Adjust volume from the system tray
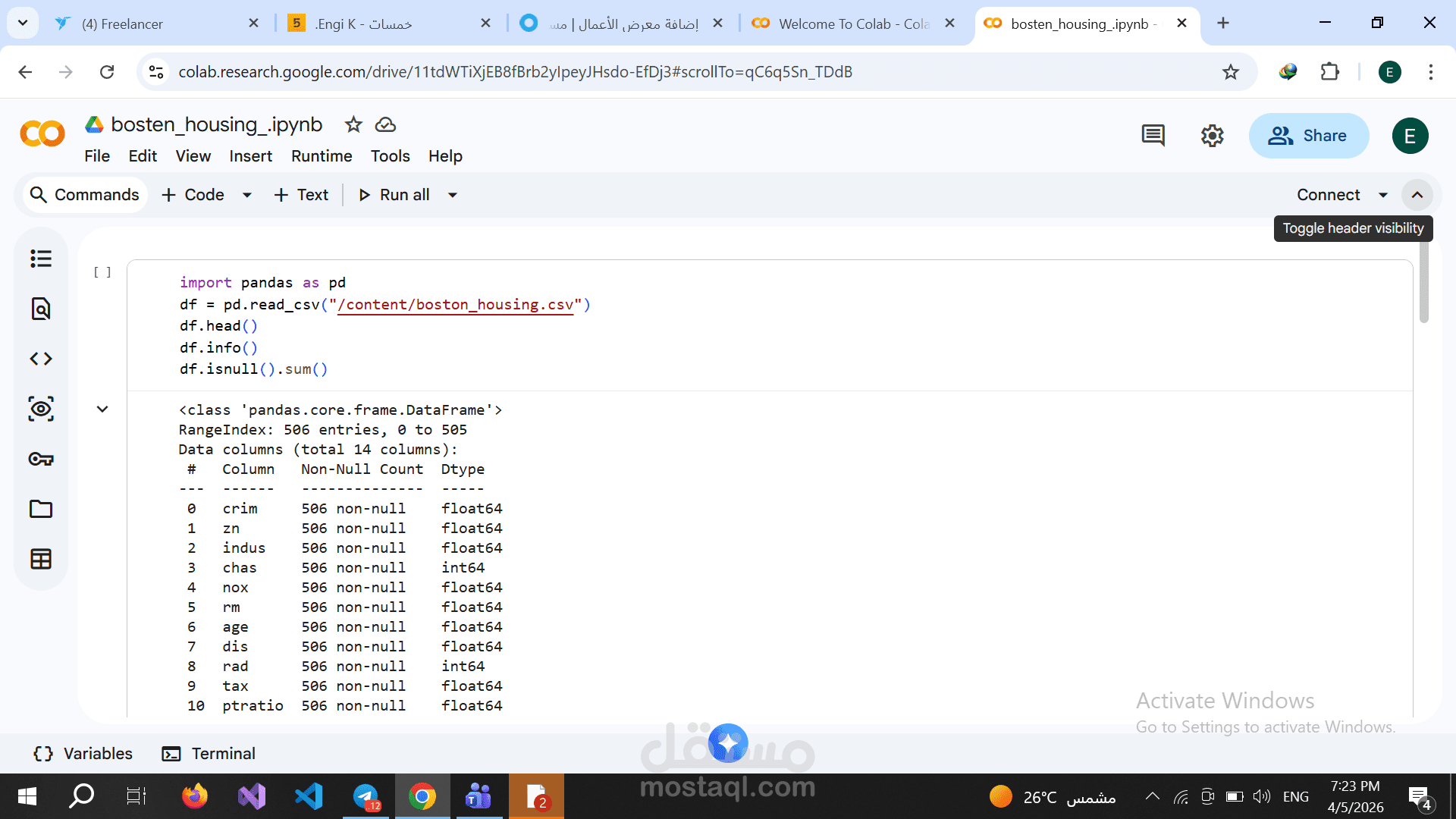1456x819 pixels. 1262,796
